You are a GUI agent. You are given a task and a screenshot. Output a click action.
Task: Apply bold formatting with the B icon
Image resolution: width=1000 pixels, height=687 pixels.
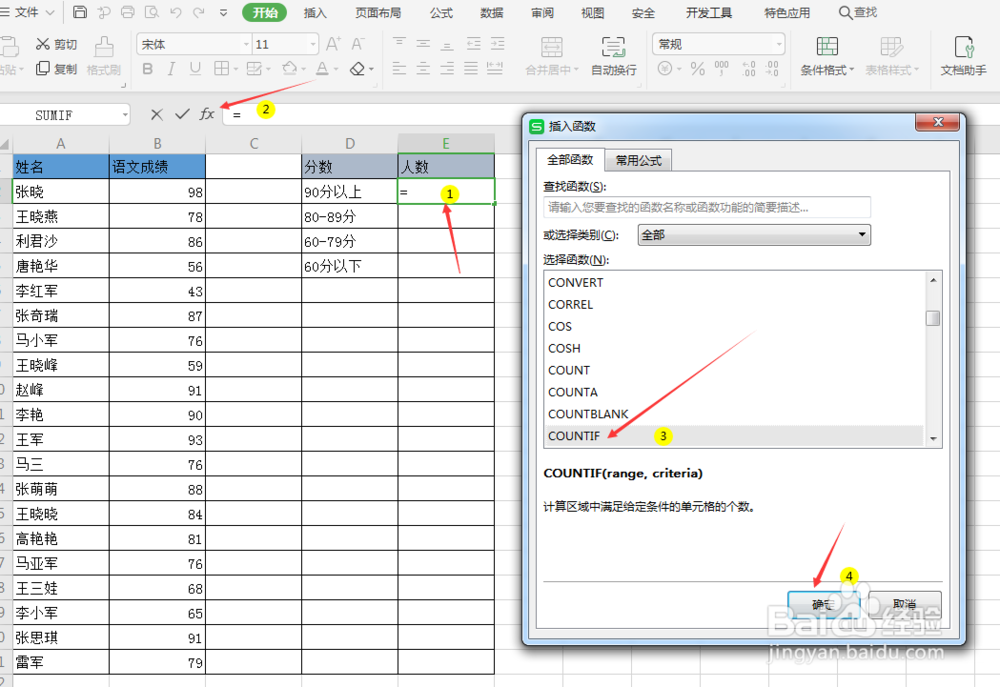click(x=147, y=67)
